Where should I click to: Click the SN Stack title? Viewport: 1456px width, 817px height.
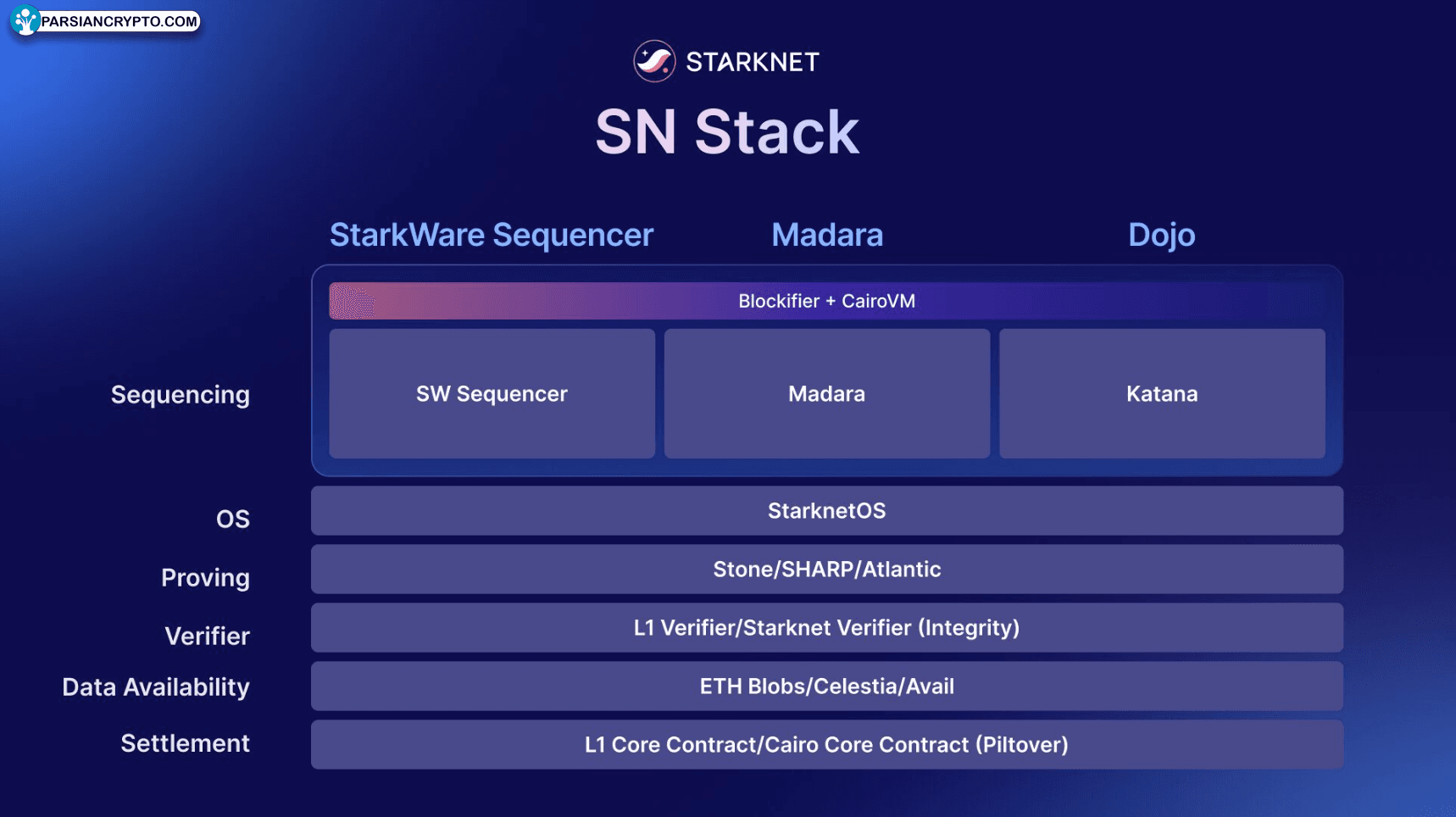click(727, 132)
